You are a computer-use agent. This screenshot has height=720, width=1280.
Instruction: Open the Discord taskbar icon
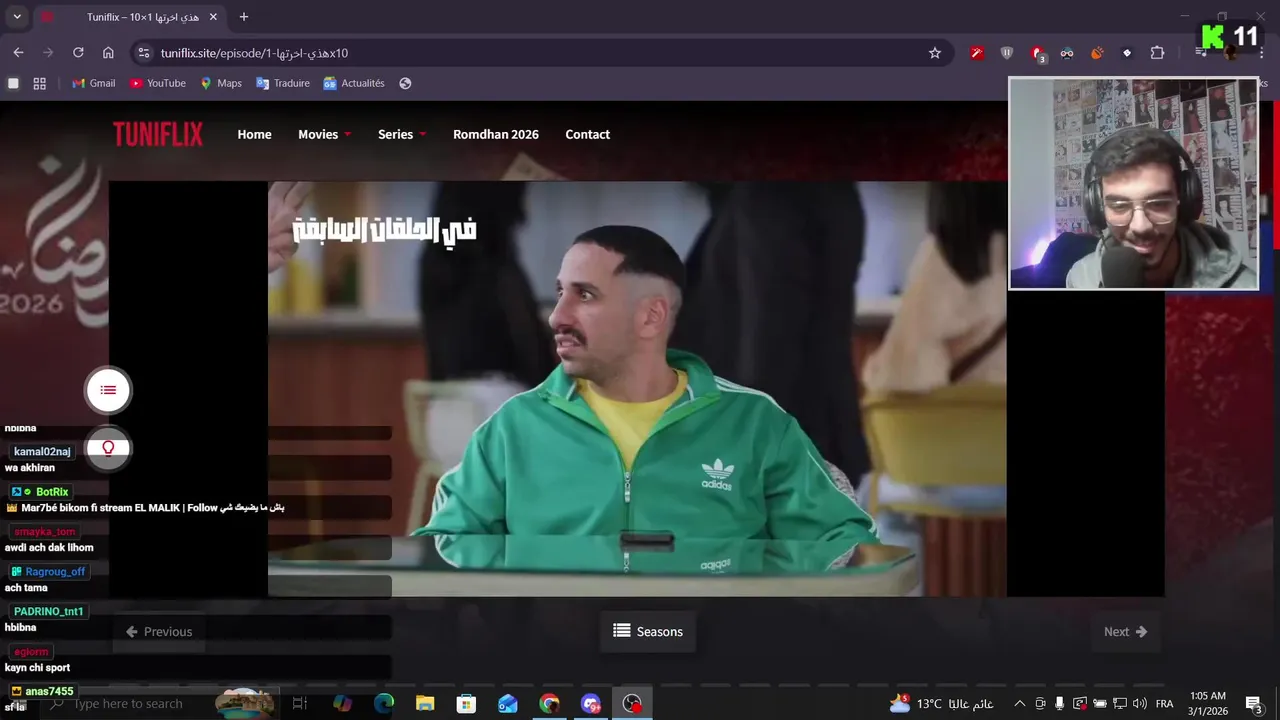pos(590,704)
